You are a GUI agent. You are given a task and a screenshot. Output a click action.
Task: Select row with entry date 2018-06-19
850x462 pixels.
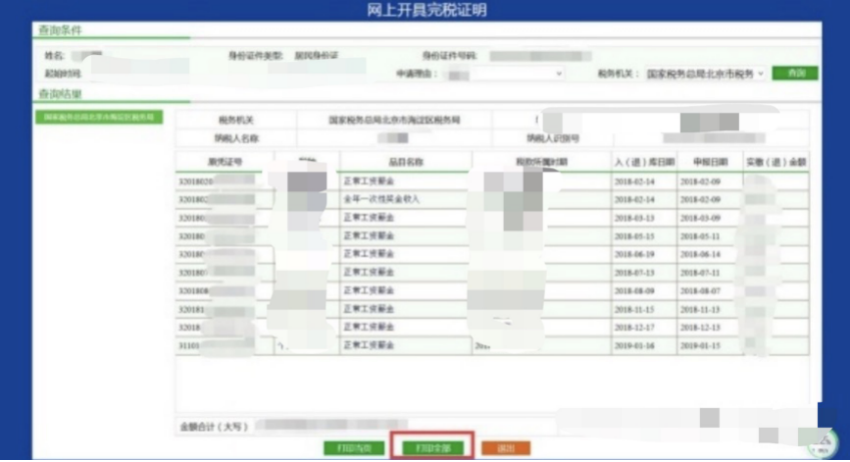click(643, 254)
